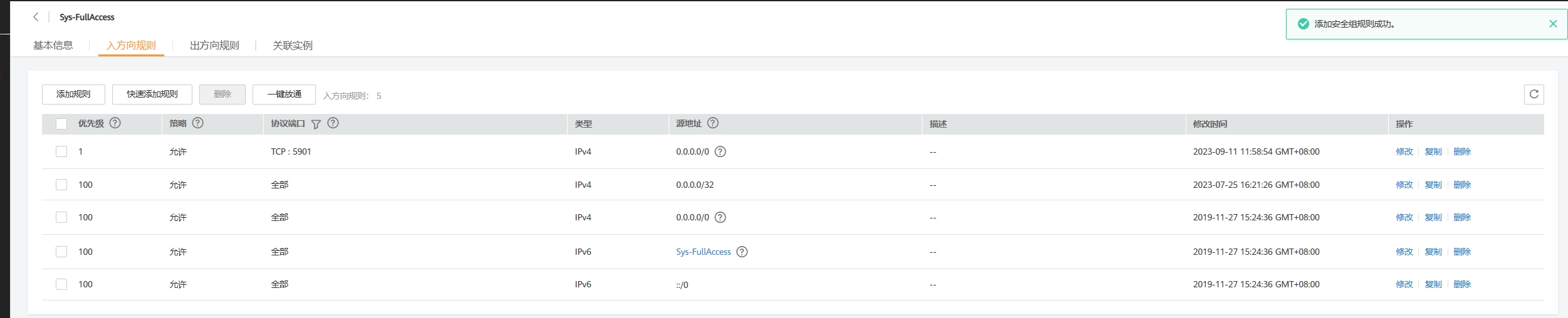Check the box for the ::/0 rule

(61, 284)
